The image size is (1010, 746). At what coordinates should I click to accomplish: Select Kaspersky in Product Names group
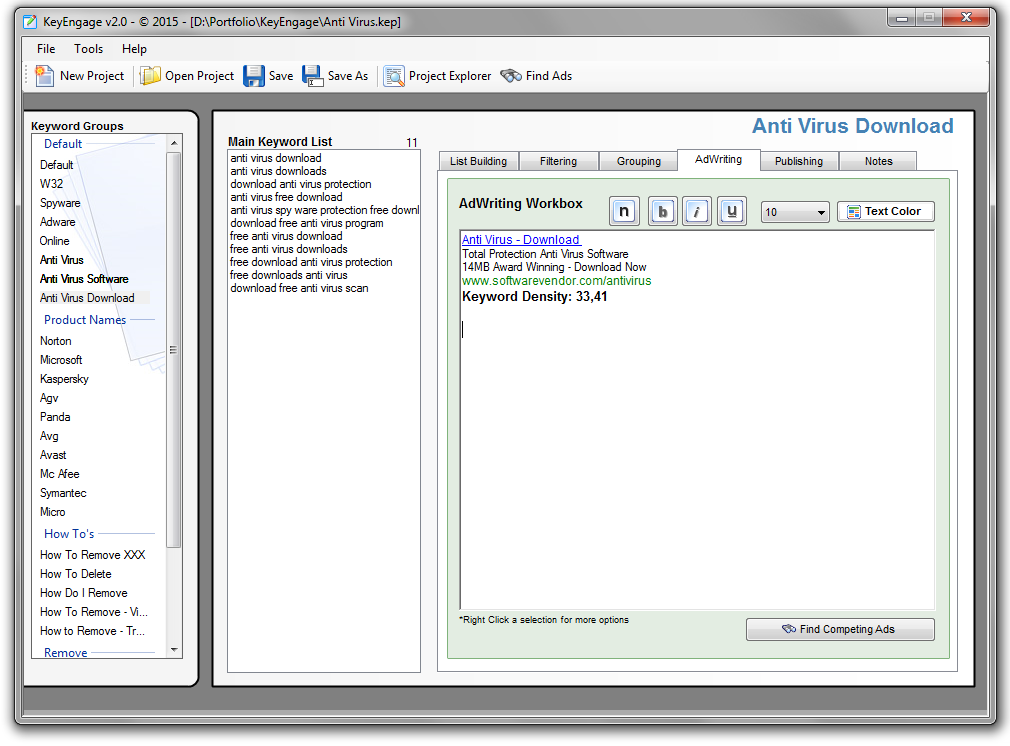point(64,379)
